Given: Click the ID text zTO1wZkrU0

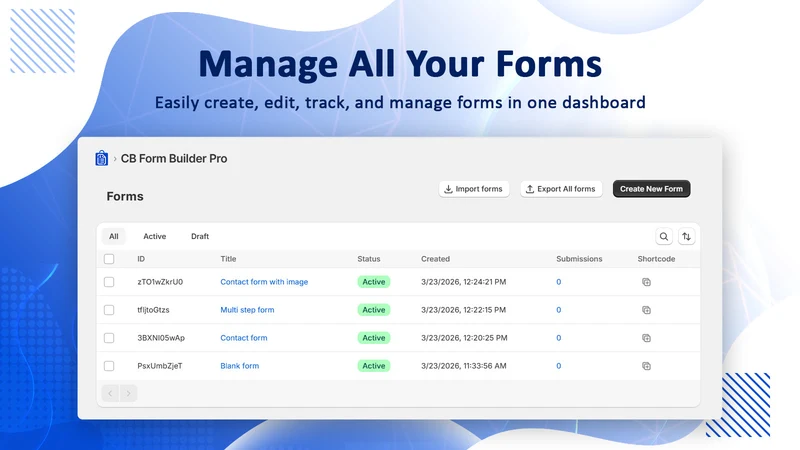Looking at the screenshot, I should 160,282.
